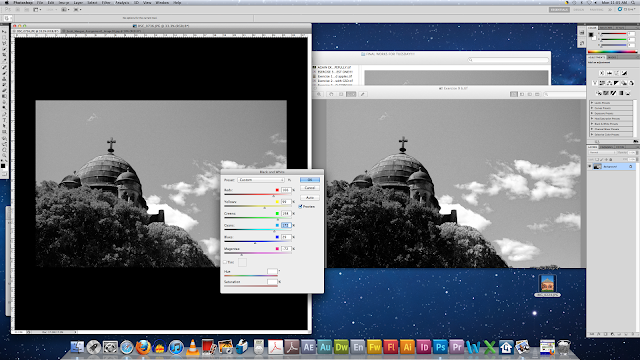Select the Essentials workspace button
The height and width of the screenshot is (360, 640).
[x=559, y=9]
